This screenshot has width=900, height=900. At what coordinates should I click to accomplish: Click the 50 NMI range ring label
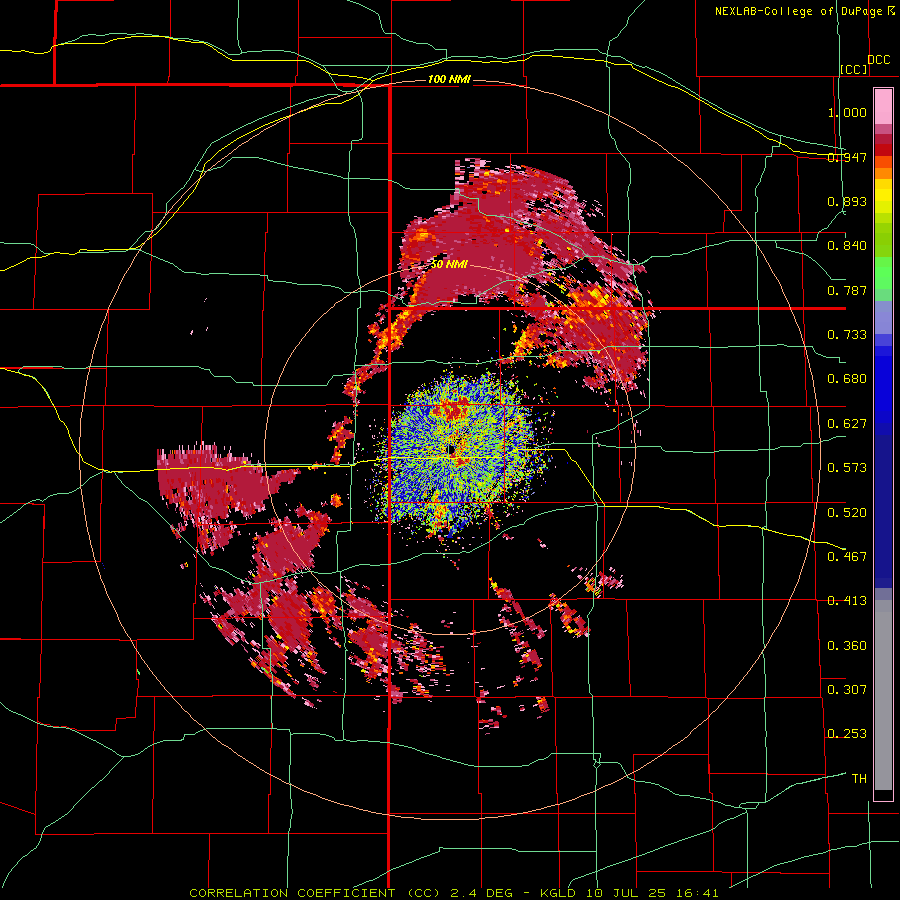[449, 265]
